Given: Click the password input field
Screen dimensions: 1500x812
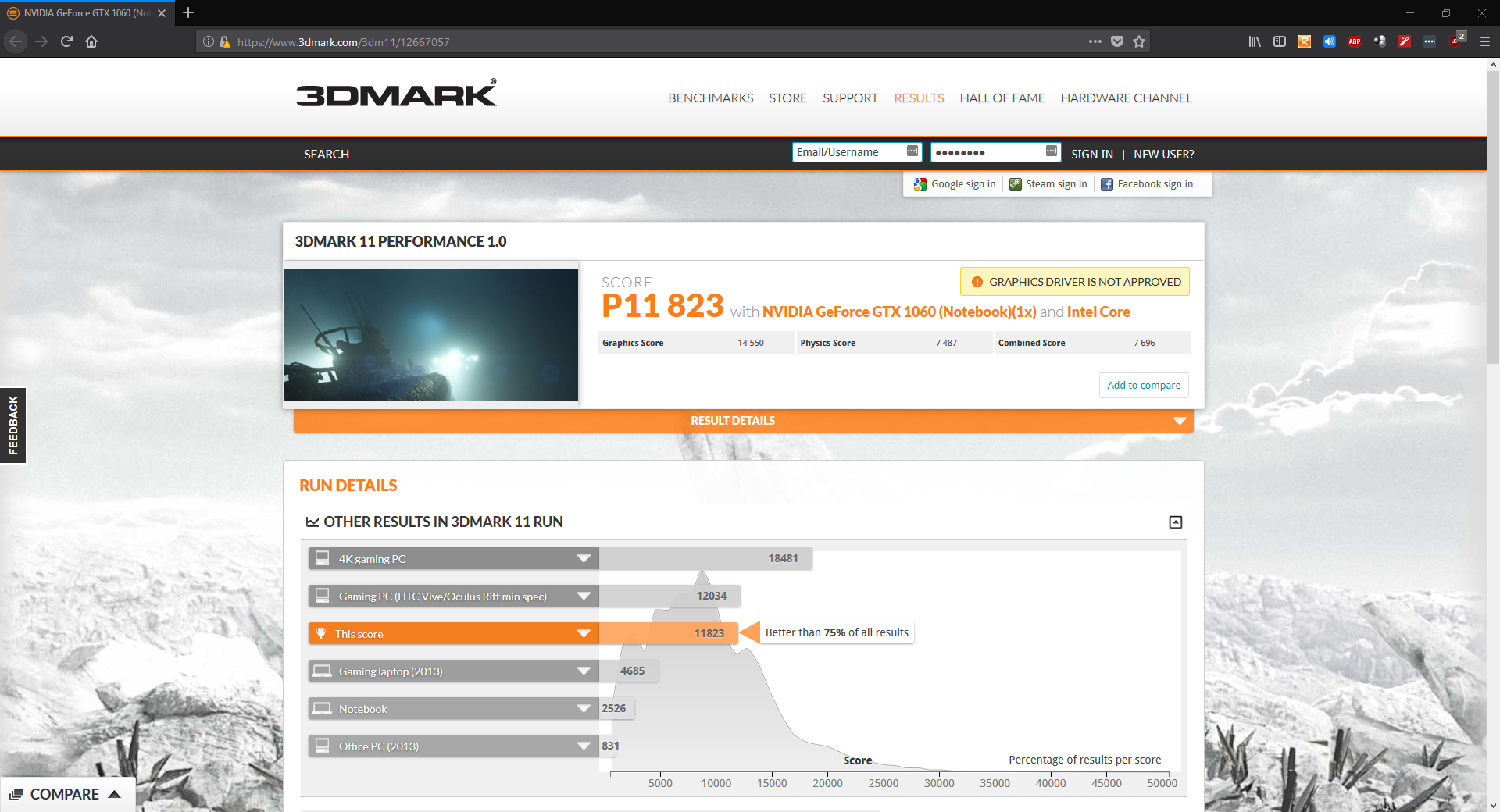Looking at the screenshot, I should click(995, 152).
